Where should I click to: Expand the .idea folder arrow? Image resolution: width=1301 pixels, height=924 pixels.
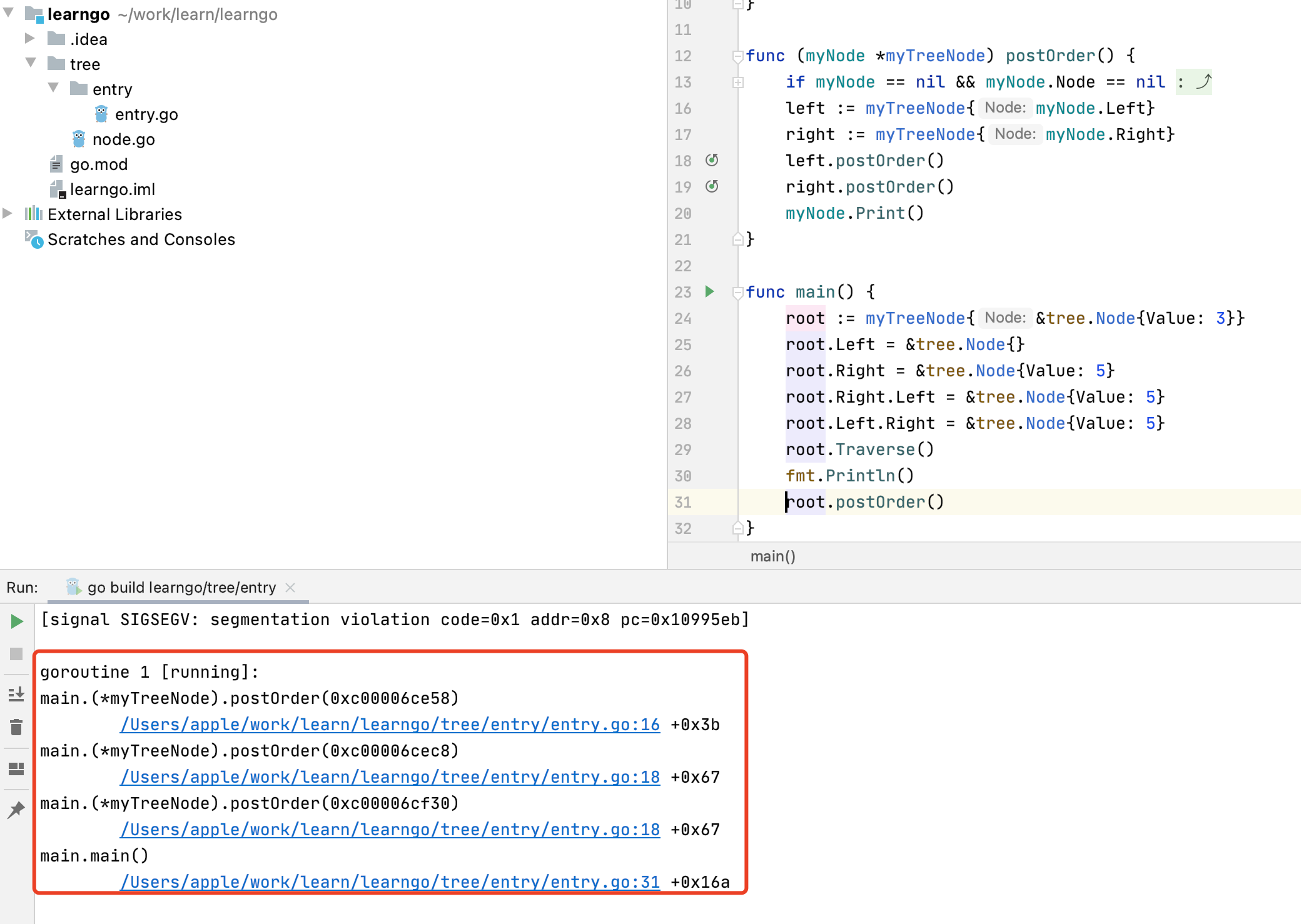[x=29, y=39]
